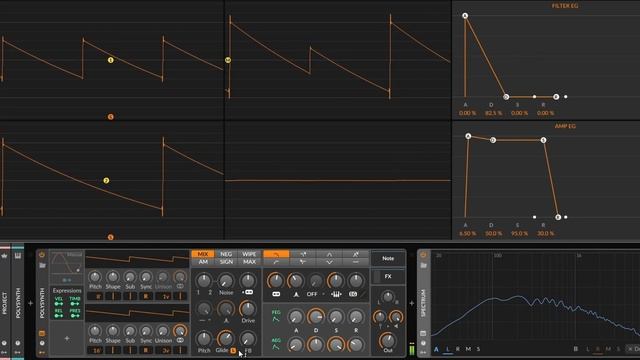Toggle the Spectrum device power button
This screenshot has height=360, width=640.
pyautogui.click(x=423, y=255)
